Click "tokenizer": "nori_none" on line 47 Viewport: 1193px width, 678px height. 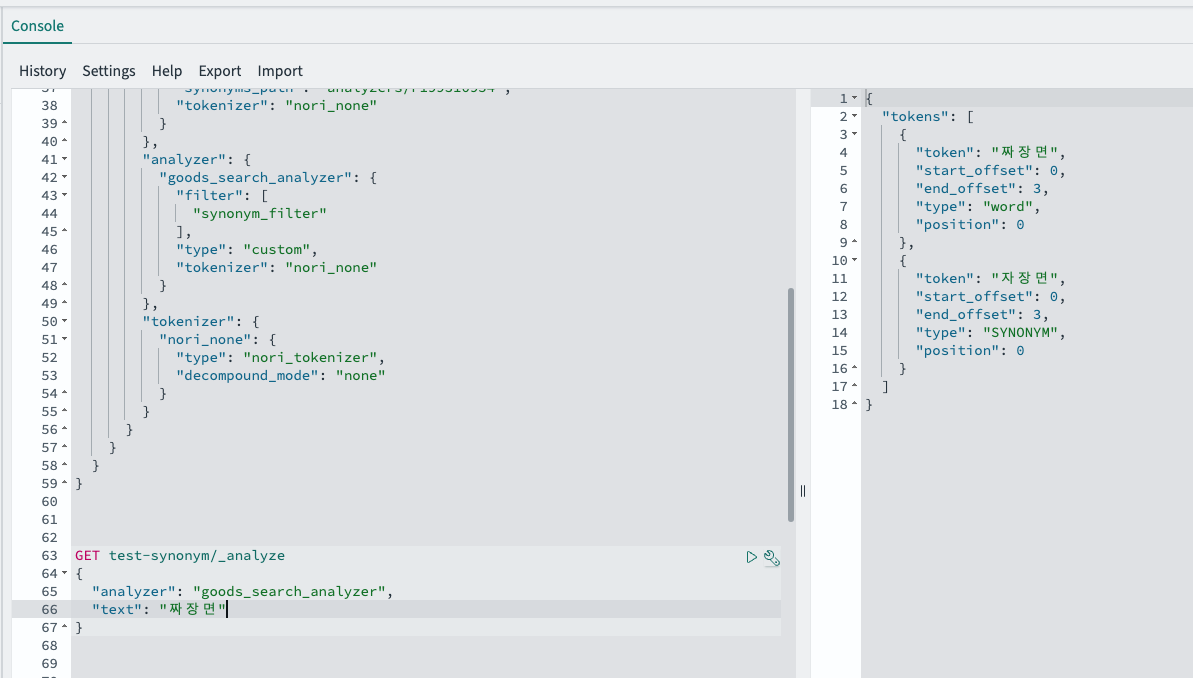coord(276,267)
